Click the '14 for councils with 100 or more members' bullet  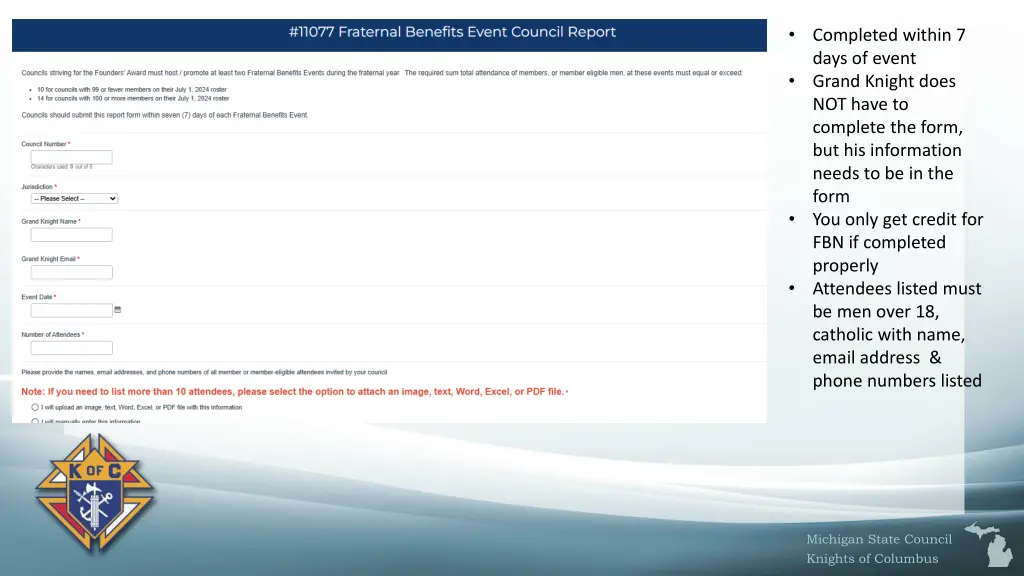pos(133,99)
